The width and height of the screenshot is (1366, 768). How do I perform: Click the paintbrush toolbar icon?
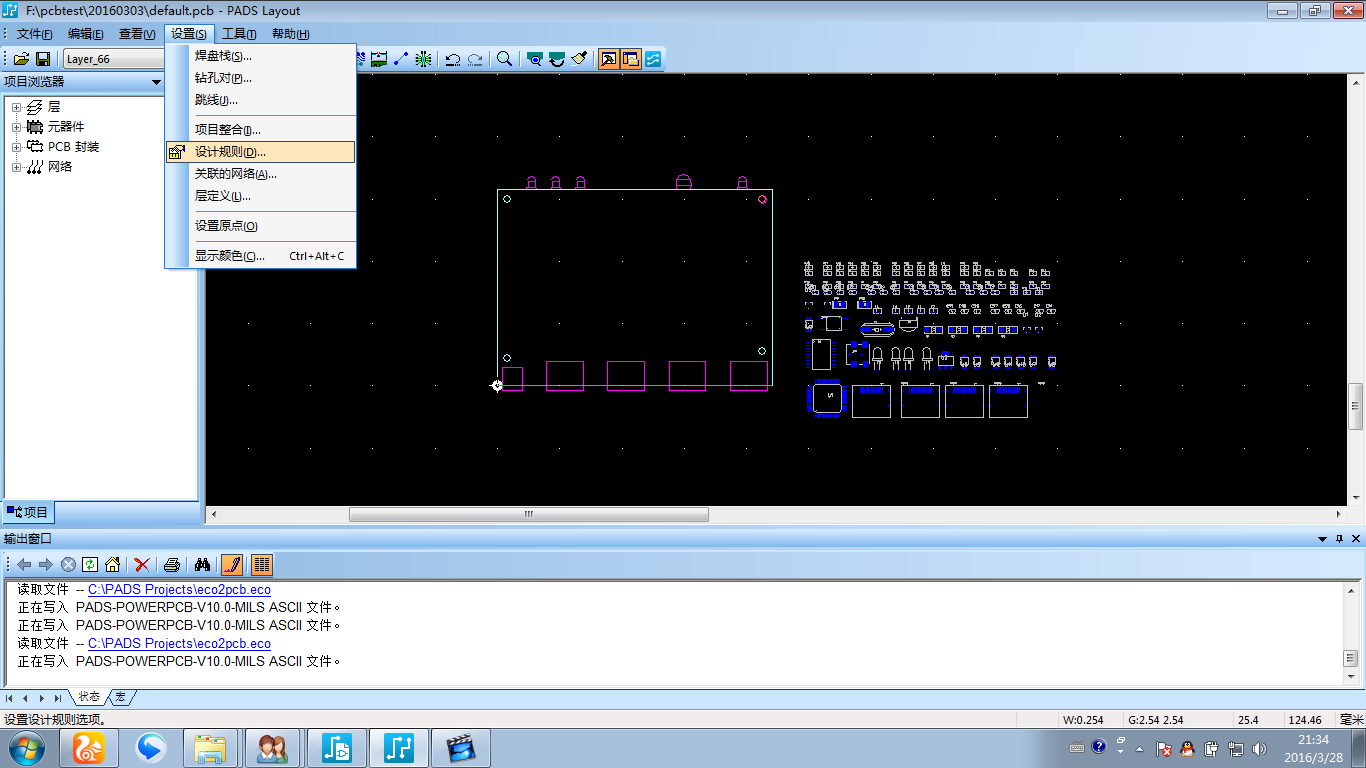click(579, 59)
